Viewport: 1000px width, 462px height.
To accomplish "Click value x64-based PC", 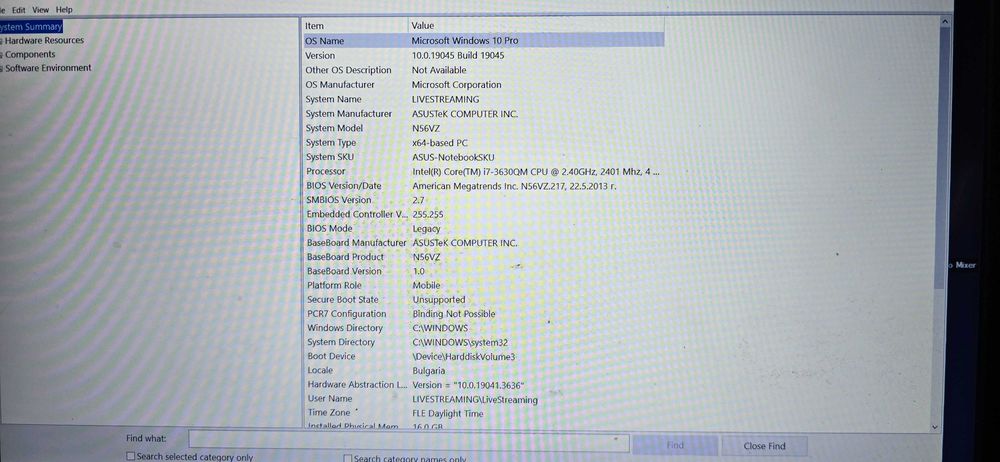I will point(440,143).
